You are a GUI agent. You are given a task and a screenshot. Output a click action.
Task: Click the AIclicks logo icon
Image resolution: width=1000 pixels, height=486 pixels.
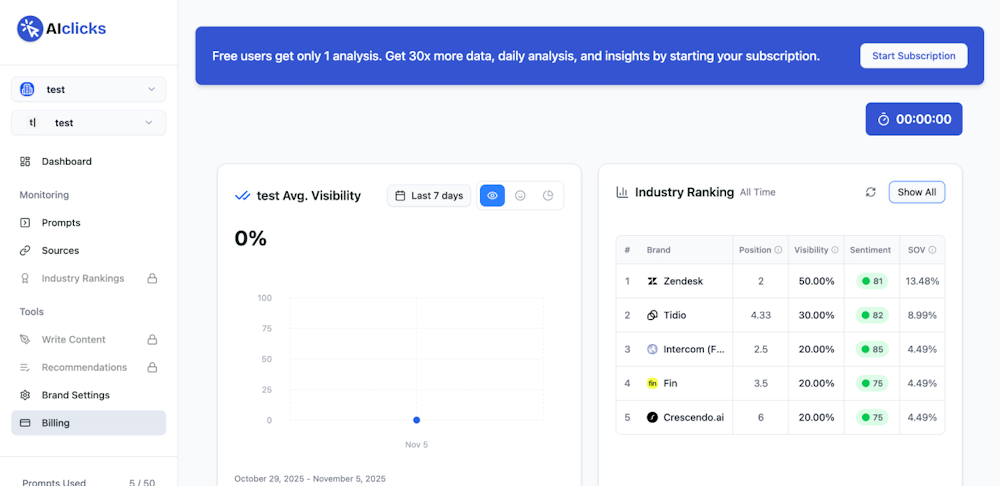click(30, 29)
